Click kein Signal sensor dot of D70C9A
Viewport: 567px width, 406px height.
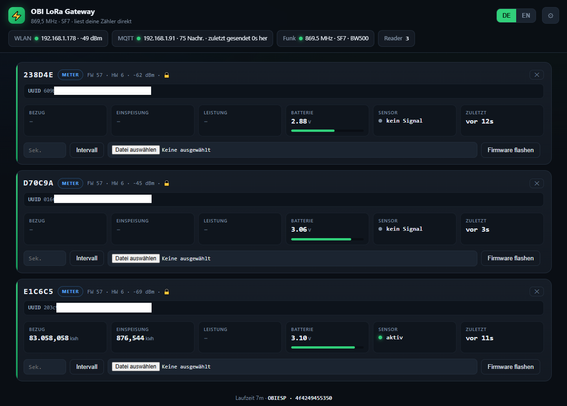tap(380, 229)
